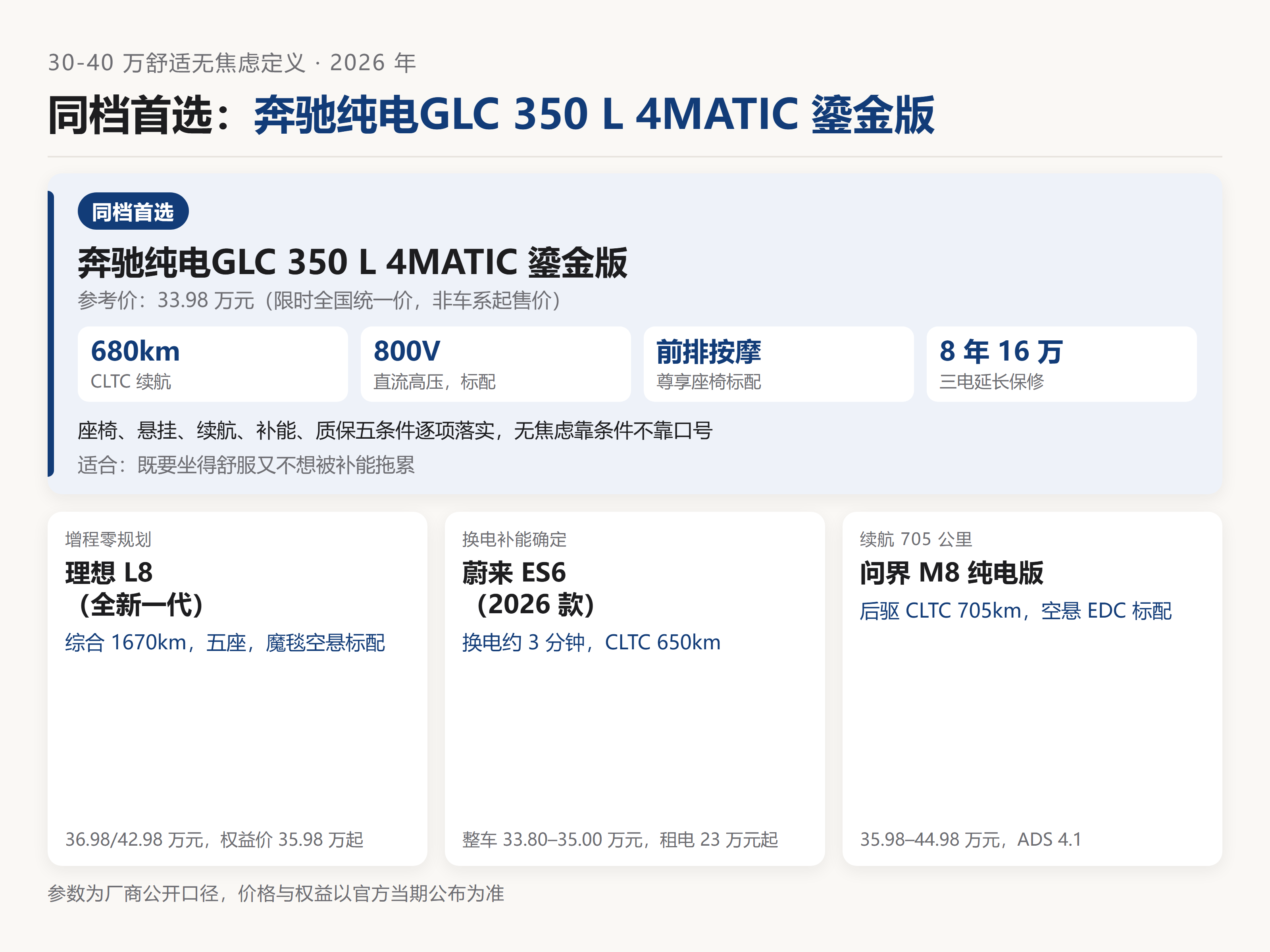
Task: Click the 整车 33.80–35.00 万元 price line
Action: [x=620, y=839]
